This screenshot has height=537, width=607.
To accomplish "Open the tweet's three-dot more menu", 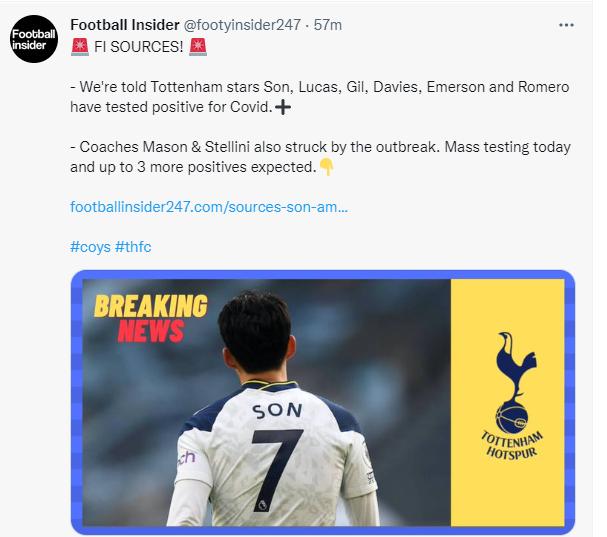I will [x=566, y=25].
